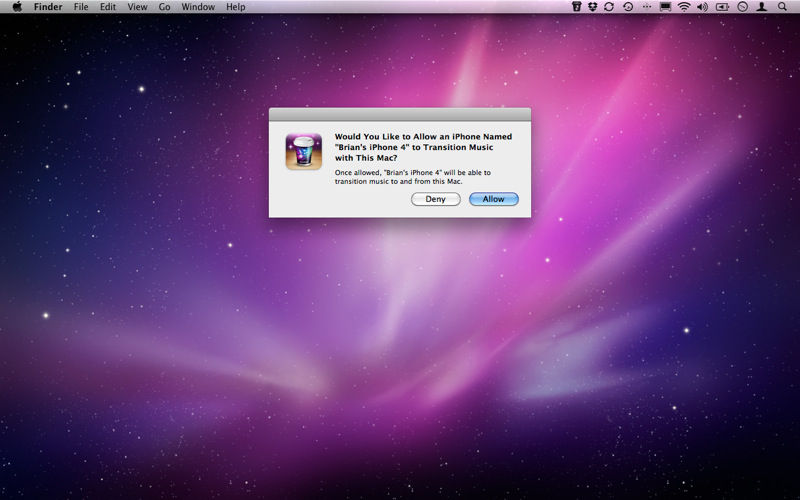This screenshot has height=500, width=800.
Task: Click the Allow button in the dialog
Action: [493, 199]
